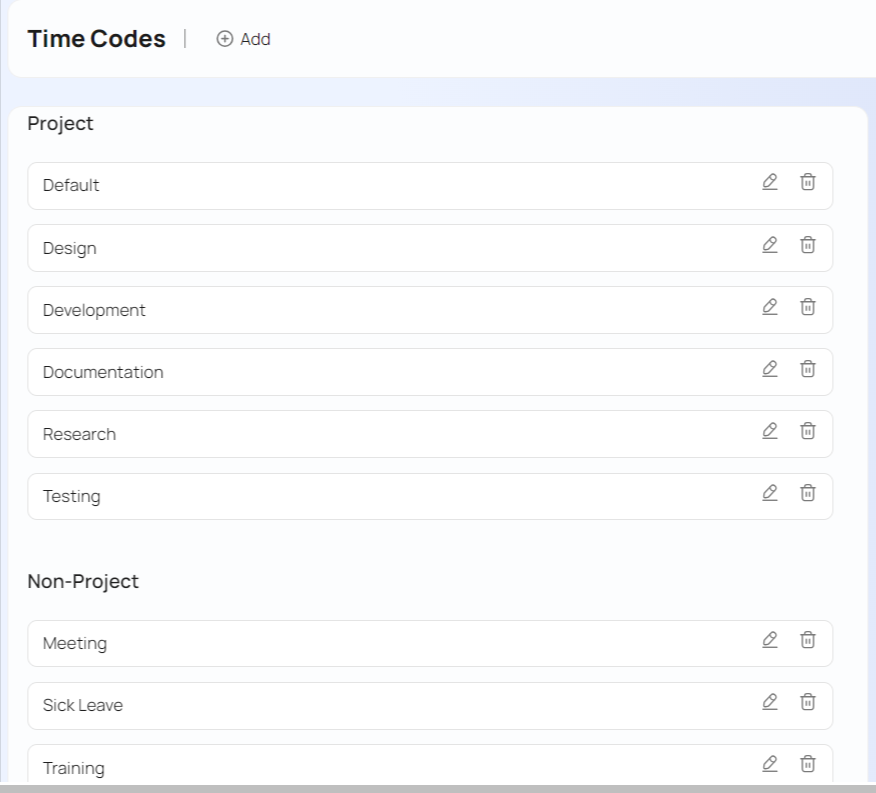Select the Development row label
The height and width of the screenshot is (793, 876).
[94, 310]
